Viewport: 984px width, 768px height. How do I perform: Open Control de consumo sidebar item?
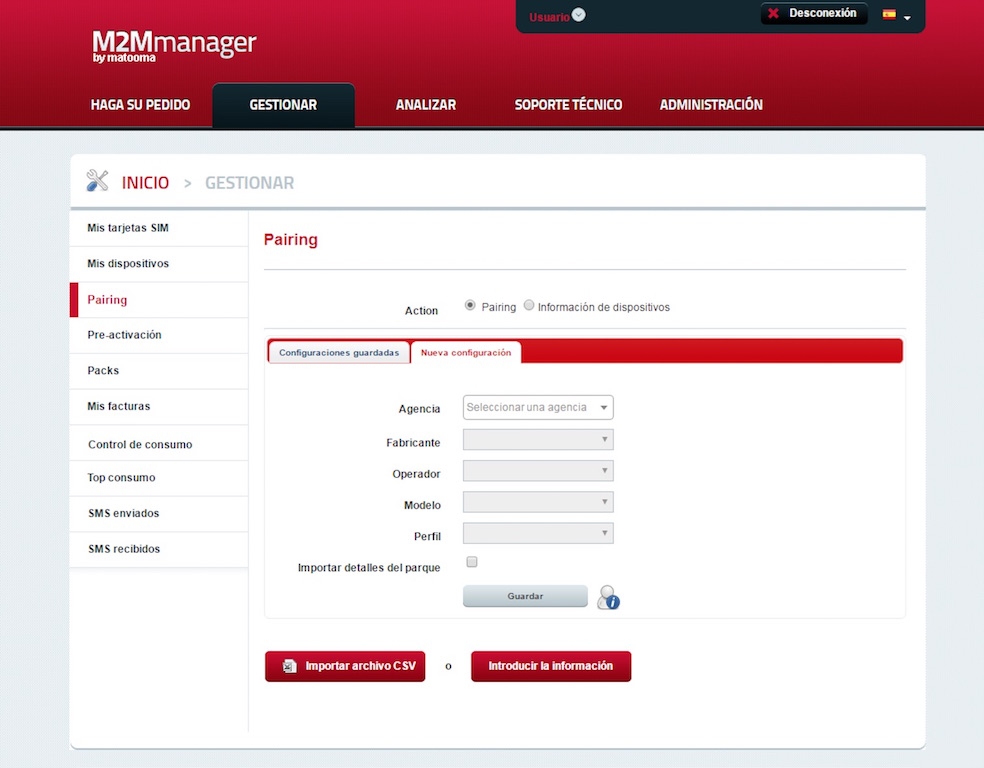pyautogui.click(x=140, y=444)
